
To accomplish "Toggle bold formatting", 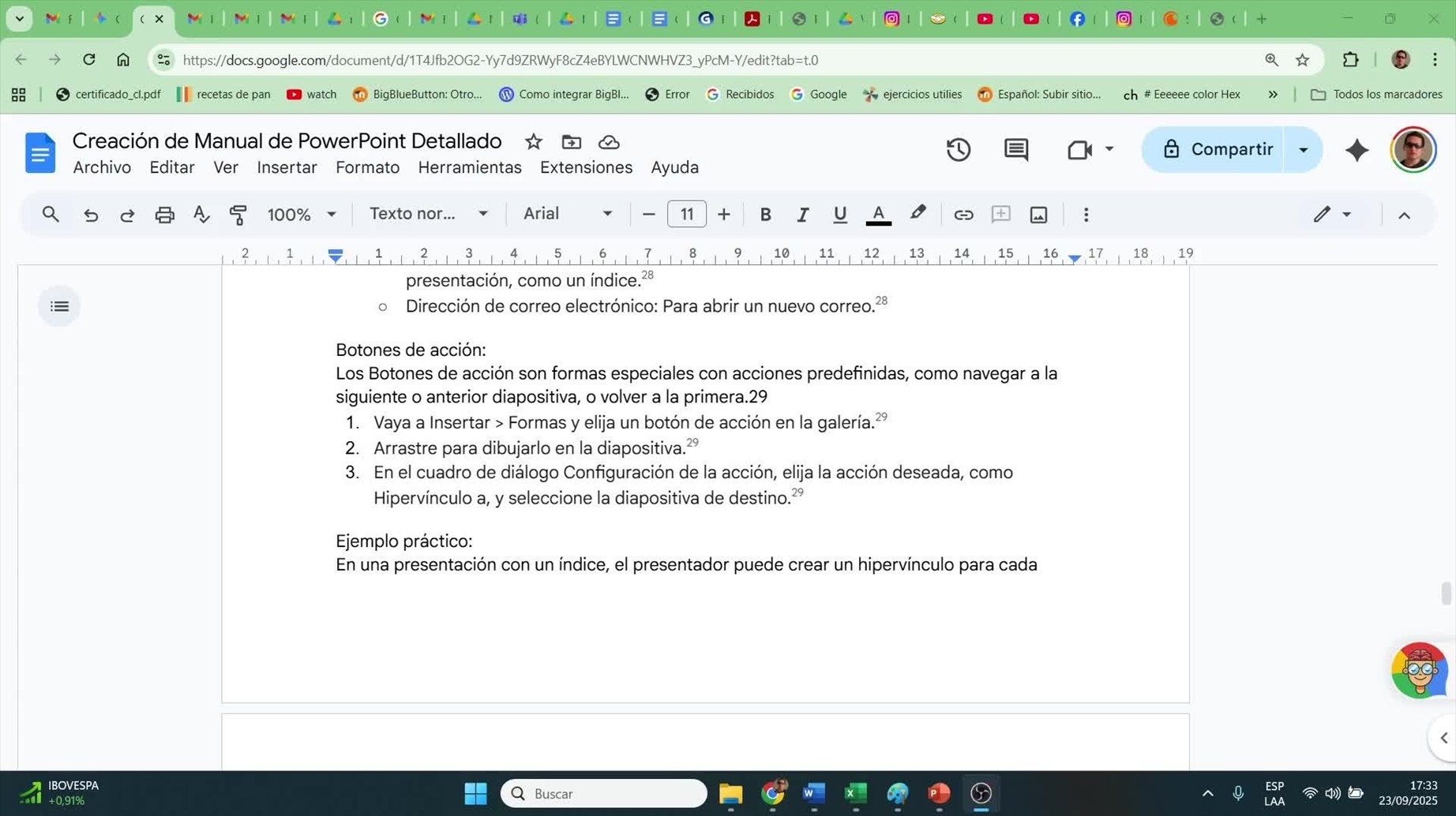I will pyautogui.click(x=764, y=215).
